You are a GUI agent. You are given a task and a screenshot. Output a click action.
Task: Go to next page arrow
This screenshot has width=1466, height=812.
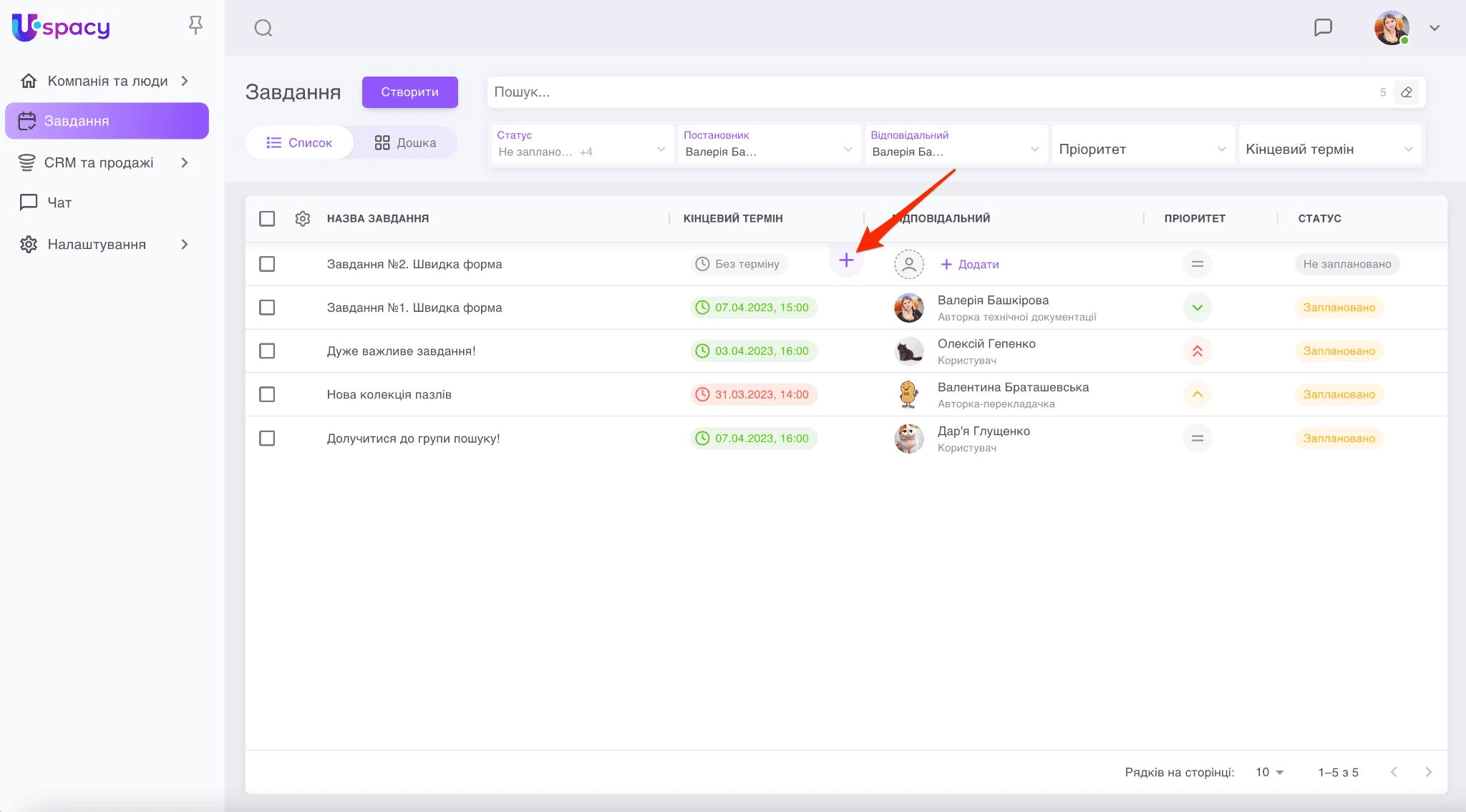click(1428, 772)
